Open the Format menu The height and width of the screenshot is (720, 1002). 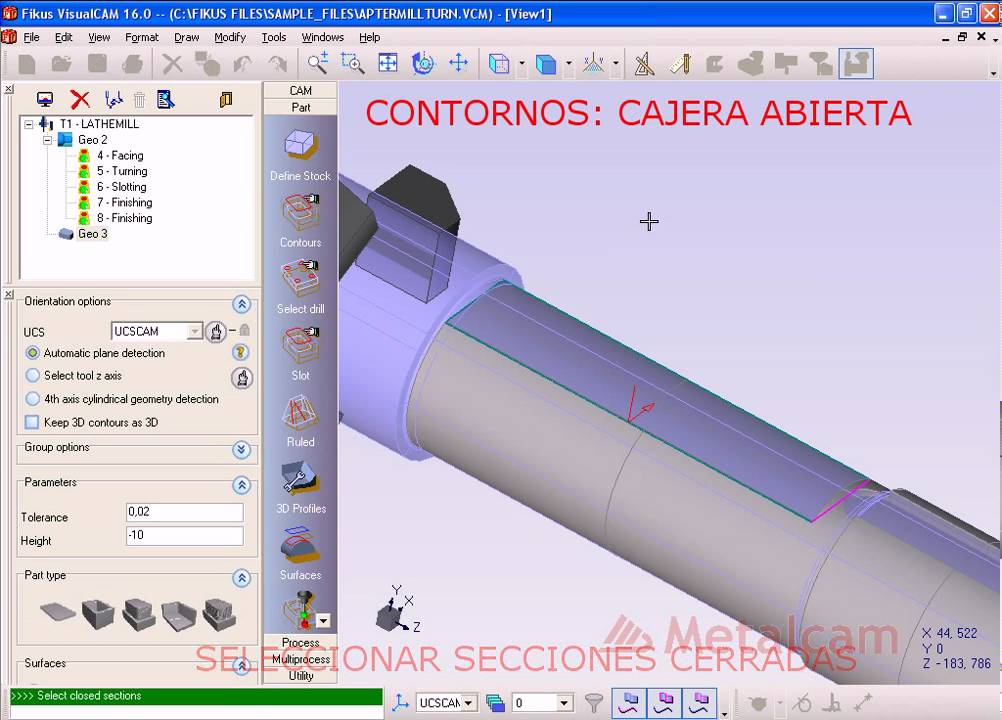142,37
